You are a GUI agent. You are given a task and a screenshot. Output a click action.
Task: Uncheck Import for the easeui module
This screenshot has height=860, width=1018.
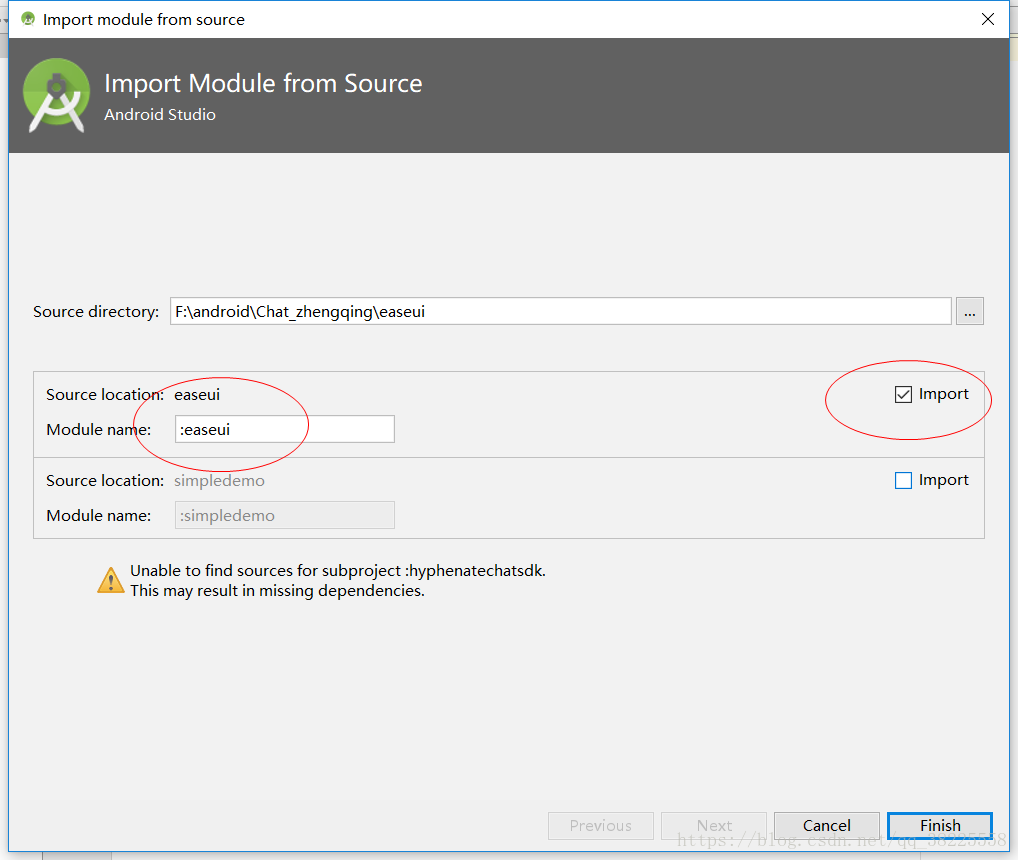[903, 394]
